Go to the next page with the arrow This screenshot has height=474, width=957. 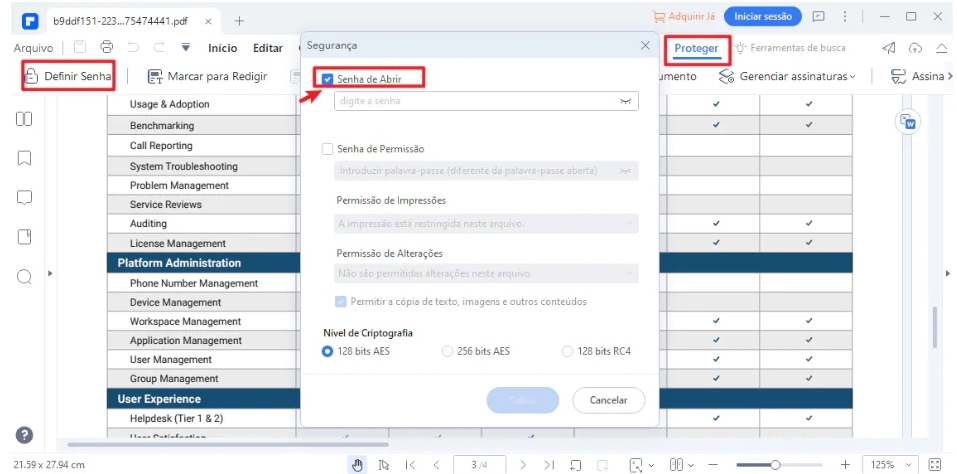[522, 464]
